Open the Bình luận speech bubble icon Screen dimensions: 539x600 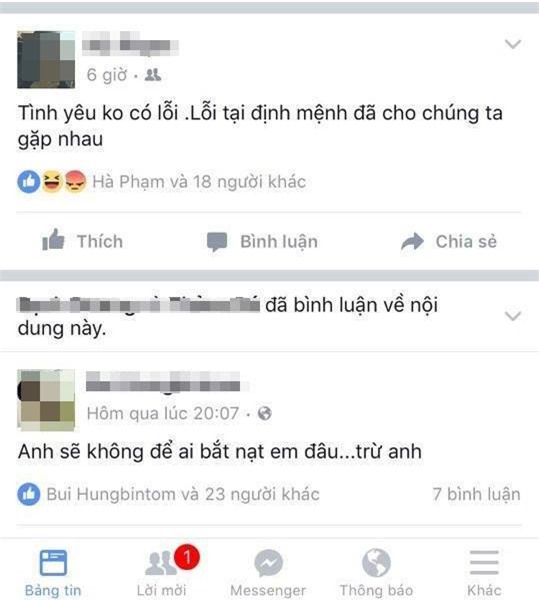click(217, 242)
